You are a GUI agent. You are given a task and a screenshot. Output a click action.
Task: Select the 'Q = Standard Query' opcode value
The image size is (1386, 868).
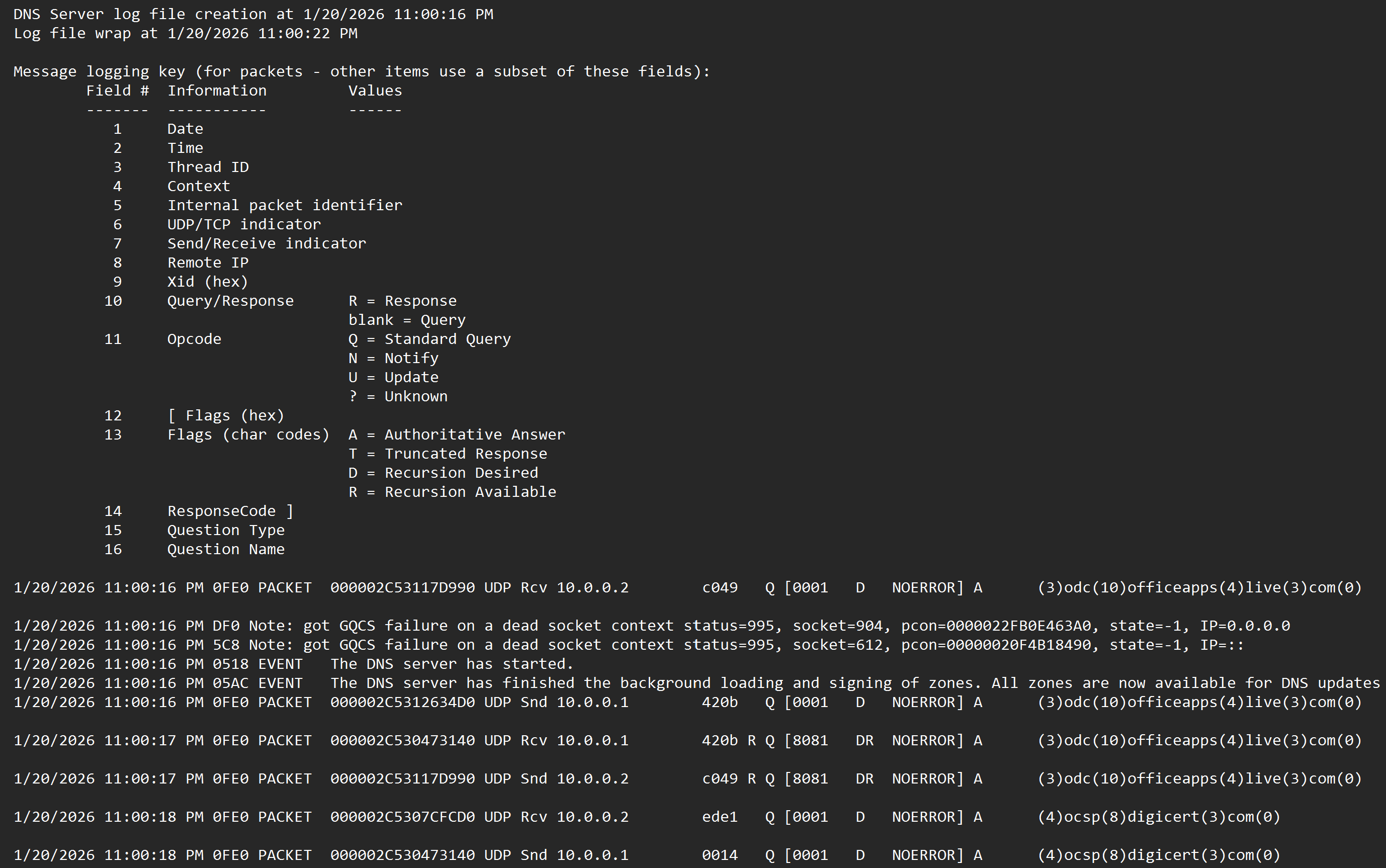click(x=429, y=339)
